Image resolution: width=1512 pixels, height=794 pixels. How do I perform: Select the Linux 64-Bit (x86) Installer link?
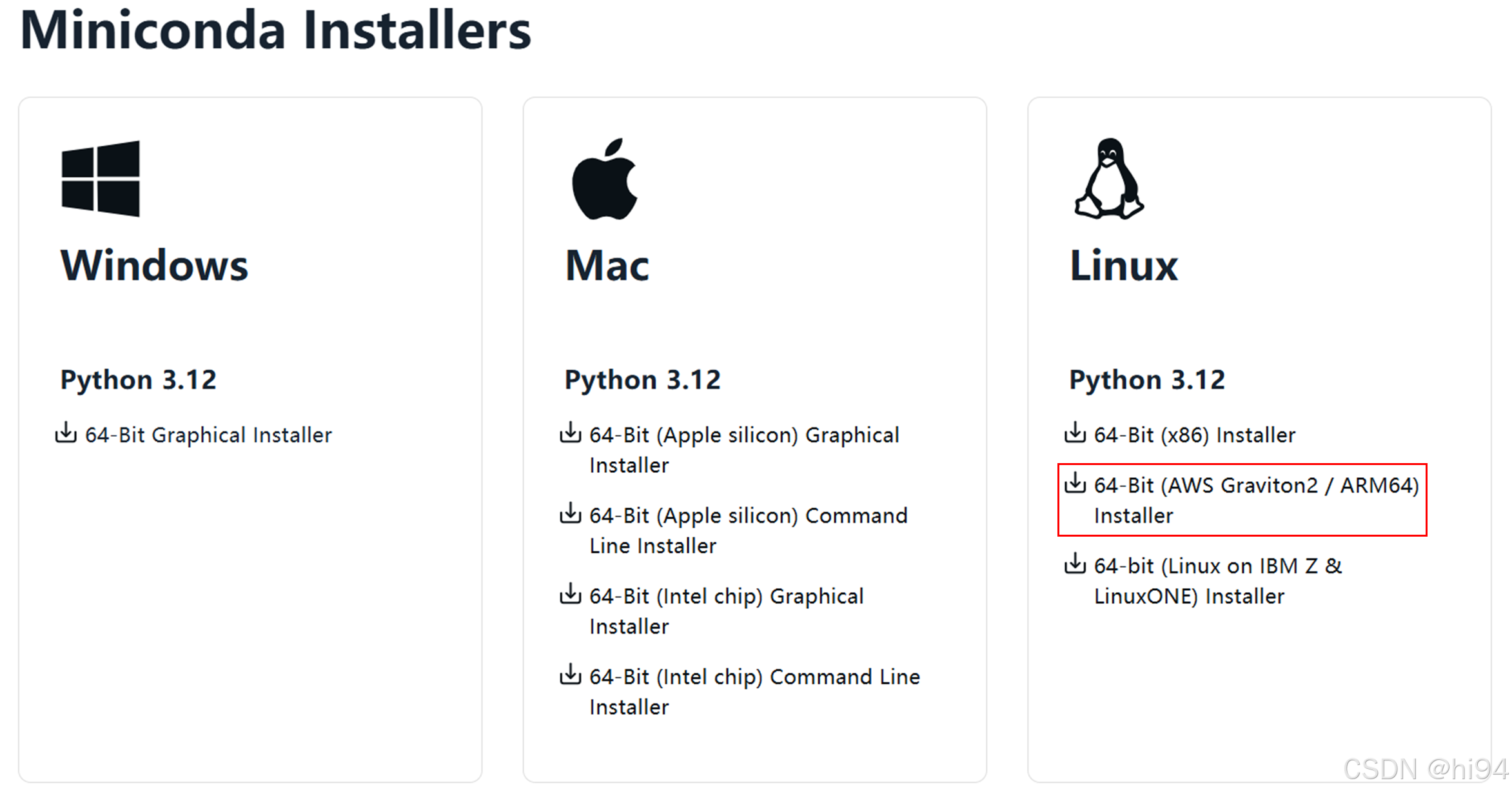pyautogui.click(x=1194, y=435)
